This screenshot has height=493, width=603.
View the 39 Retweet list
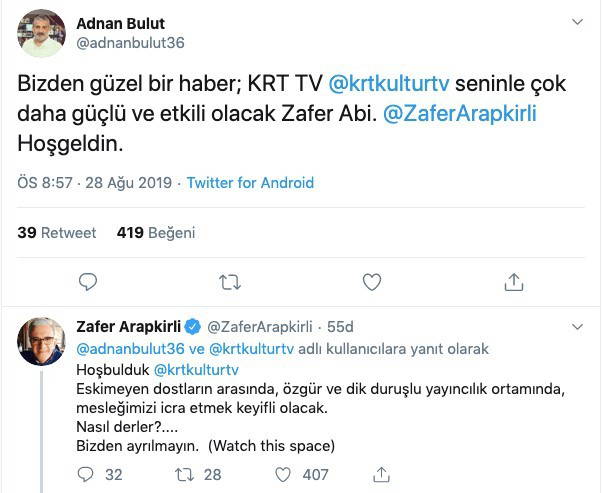[x=57, y=233]
